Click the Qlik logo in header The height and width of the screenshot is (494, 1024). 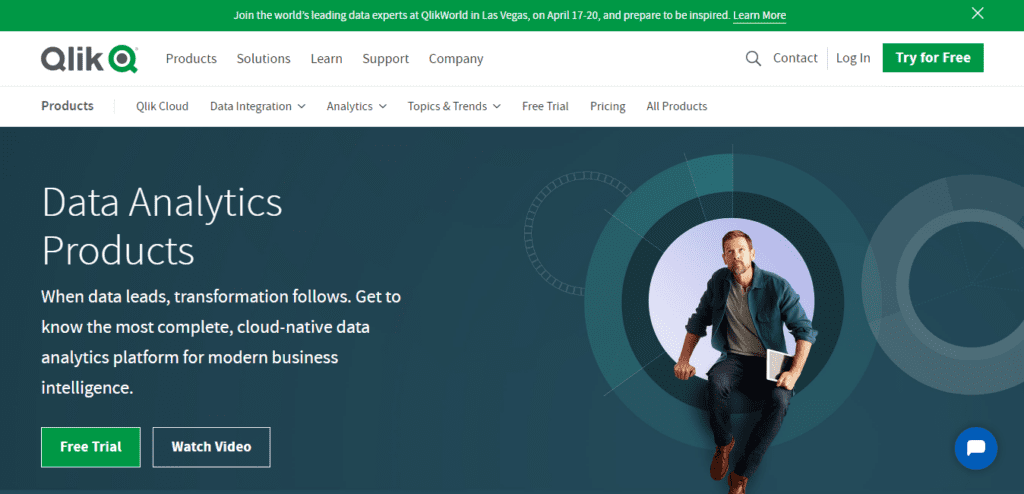89,59
